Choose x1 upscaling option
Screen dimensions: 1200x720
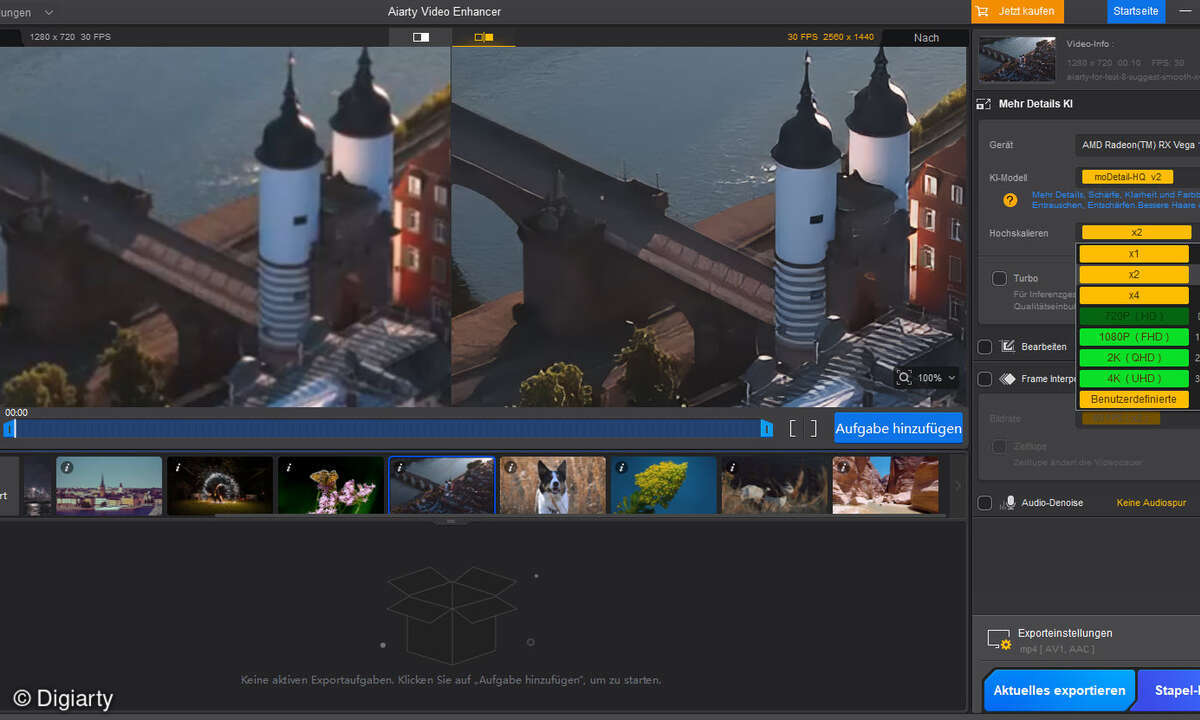[1134, 254]
